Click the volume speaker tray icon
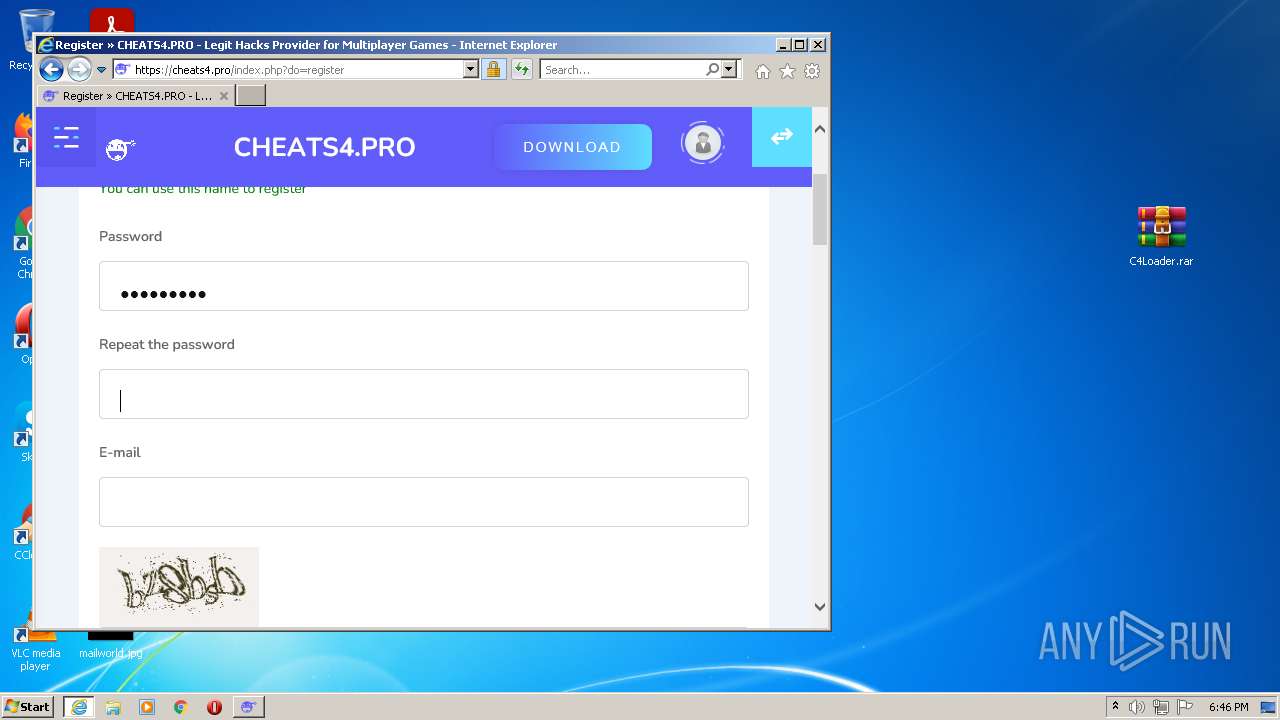The width and height of the screenshot is (1280, 720). coord(1137,707)
